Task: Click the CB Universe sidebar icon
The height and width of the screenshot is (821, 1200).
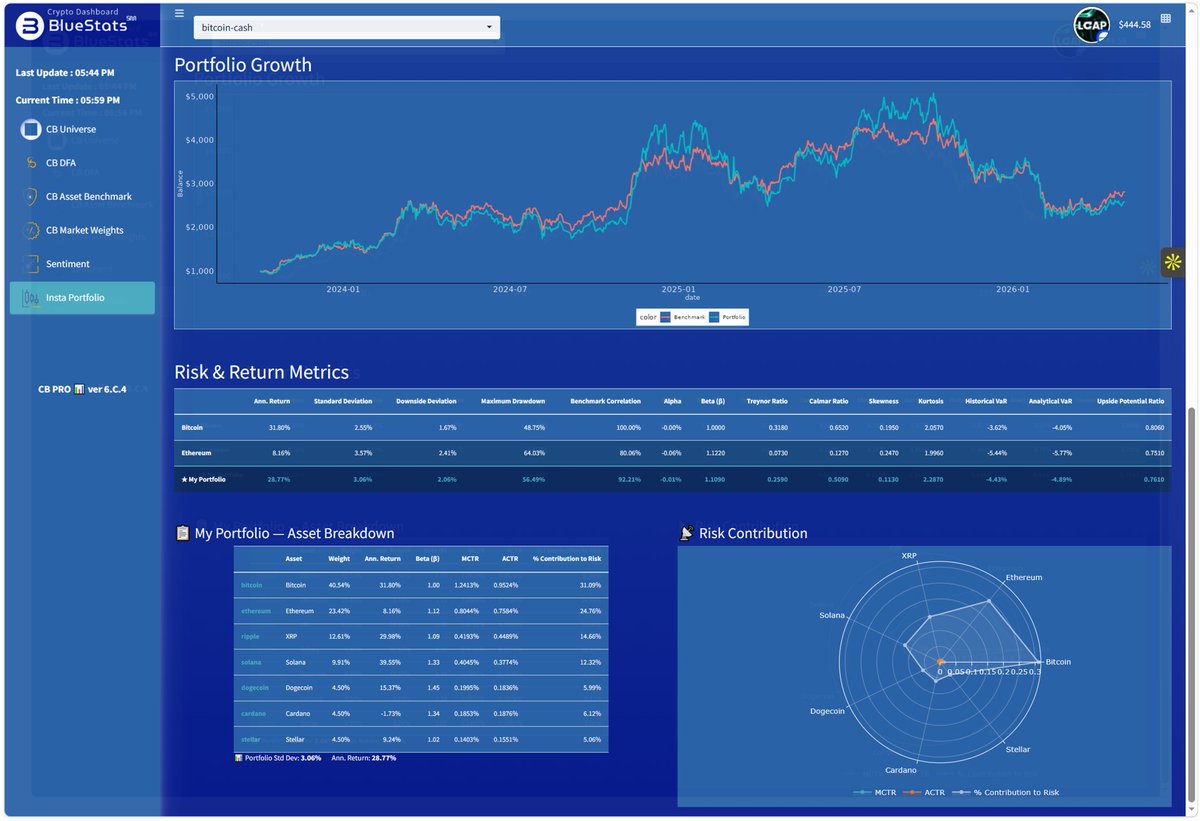Action: click(31, 129)
